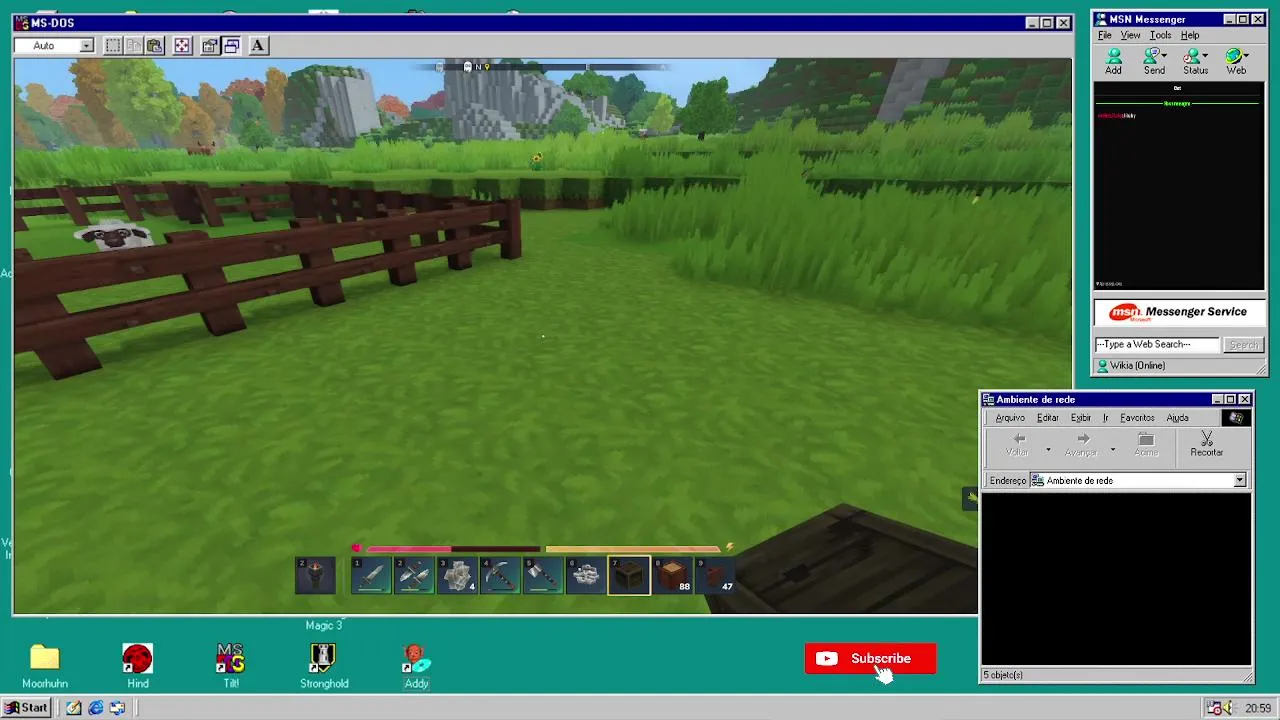Screen dimensions: 1280x720
Task: Click the yellow stamina bar
Action: pos(632,548)
